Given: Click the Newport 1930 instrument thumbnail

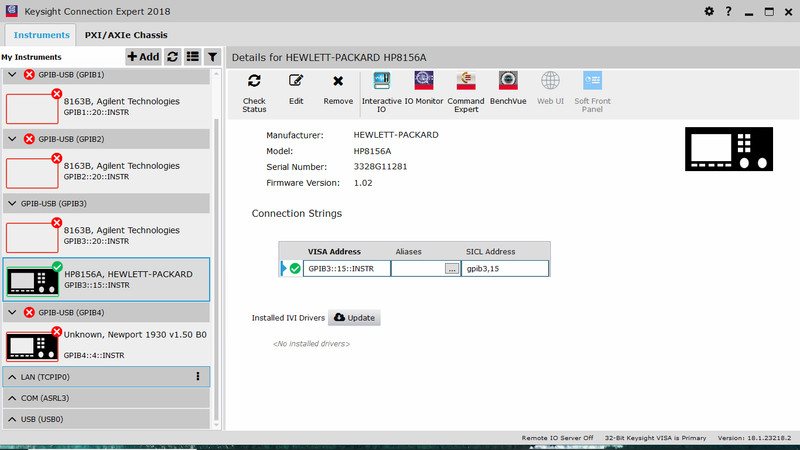Looking at the screenshot, I should pos(32,346).
